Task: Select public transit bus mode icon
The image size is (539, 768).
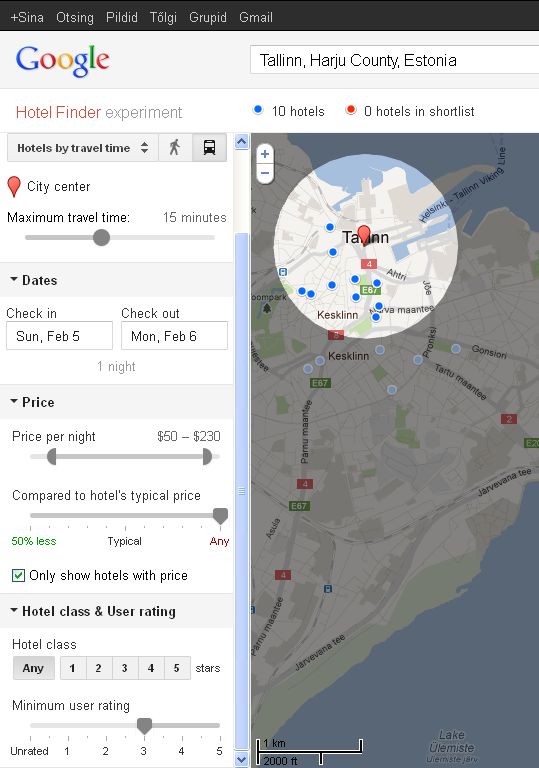Action: (209, 147)
